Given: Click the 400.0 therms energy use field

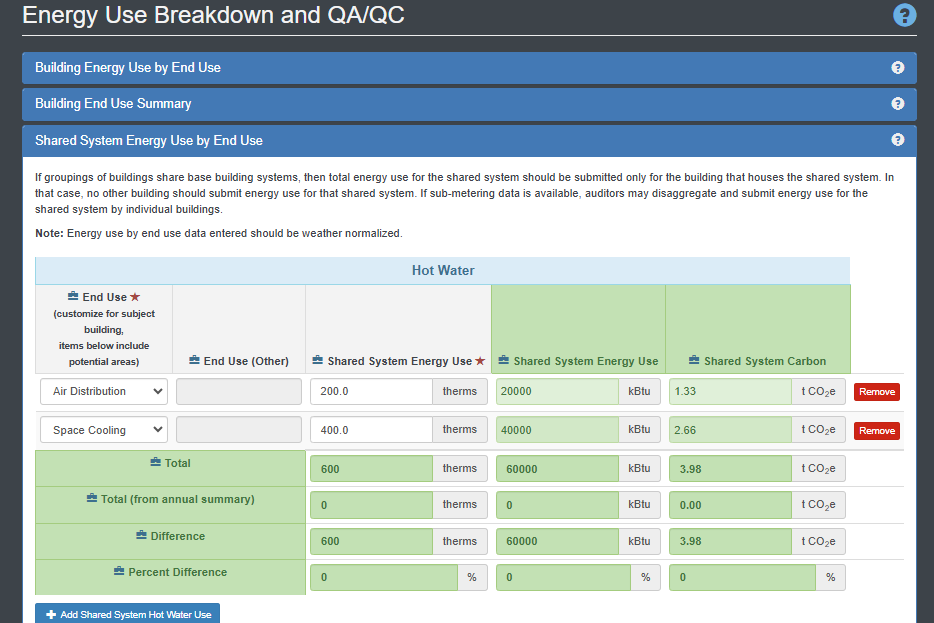Looking at the screenshot, I should 371,429.
